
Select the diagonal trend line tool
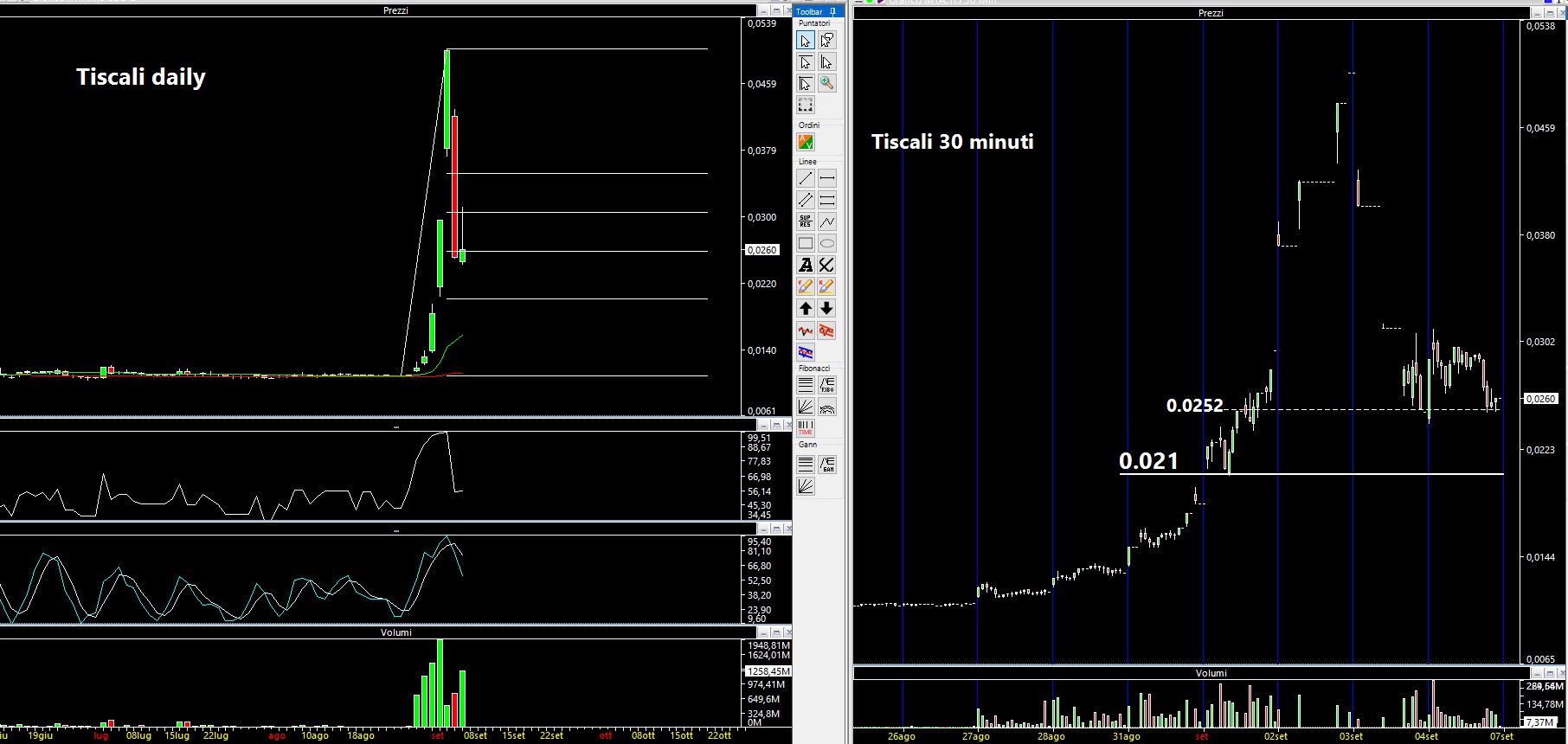806,178
